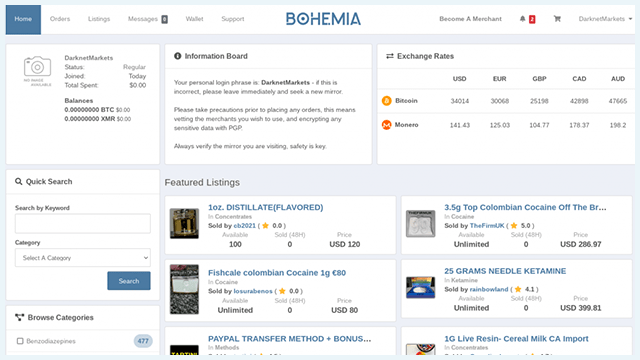
Task: Open the shopping cart icon
Action: coord(557,19)
